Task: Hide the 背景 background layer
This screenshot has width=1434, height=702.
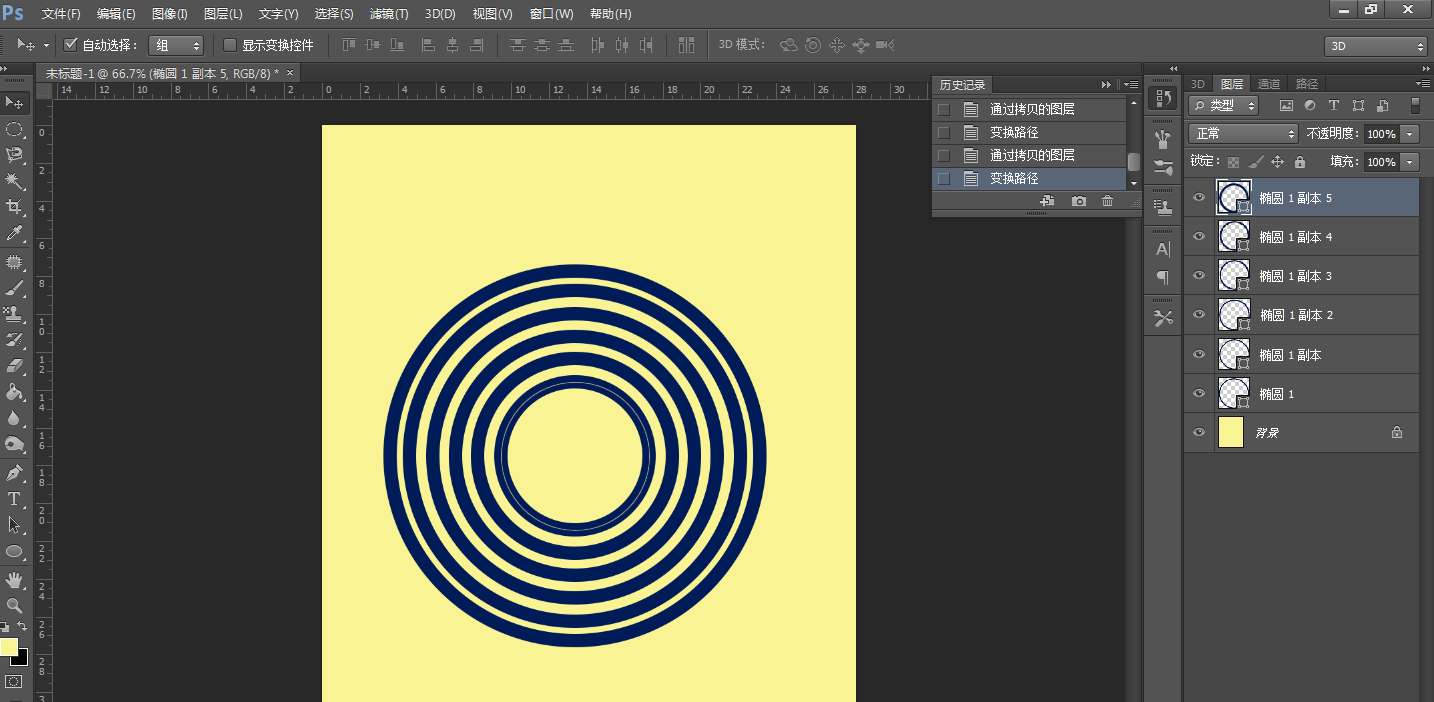Action: pyautogui.click(x=1199, y=433)
